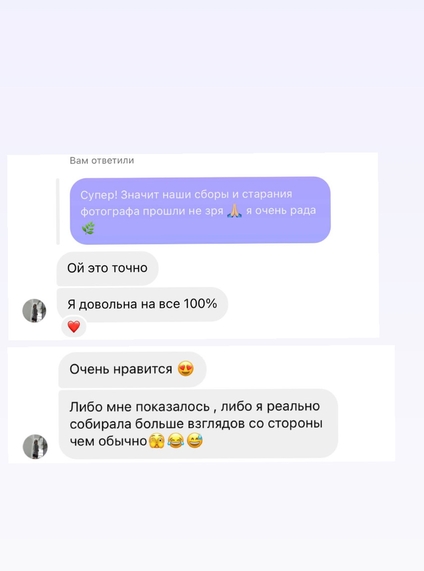This screenshot has width=424, height=571.
Task: Tap the green leaf emoji in purple bubble
Action: [x=88, y=228]
